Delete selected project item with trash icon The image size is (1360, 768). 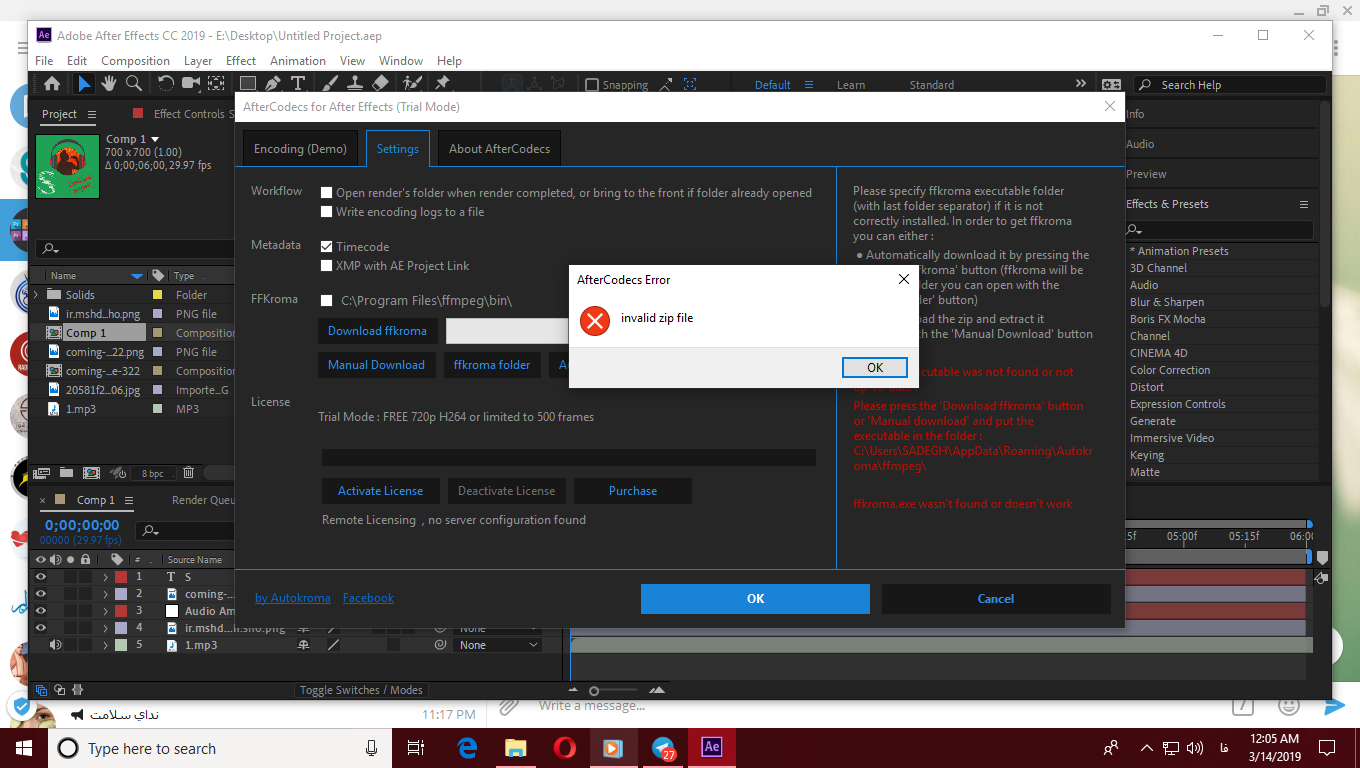tap(189, 472)
